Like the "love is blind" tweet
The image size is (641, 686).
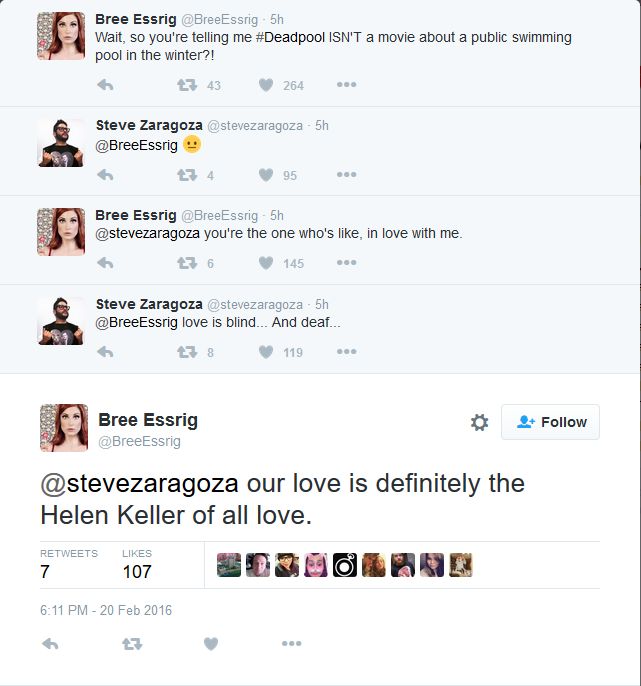pyautogui.click(x=266, y=352)
